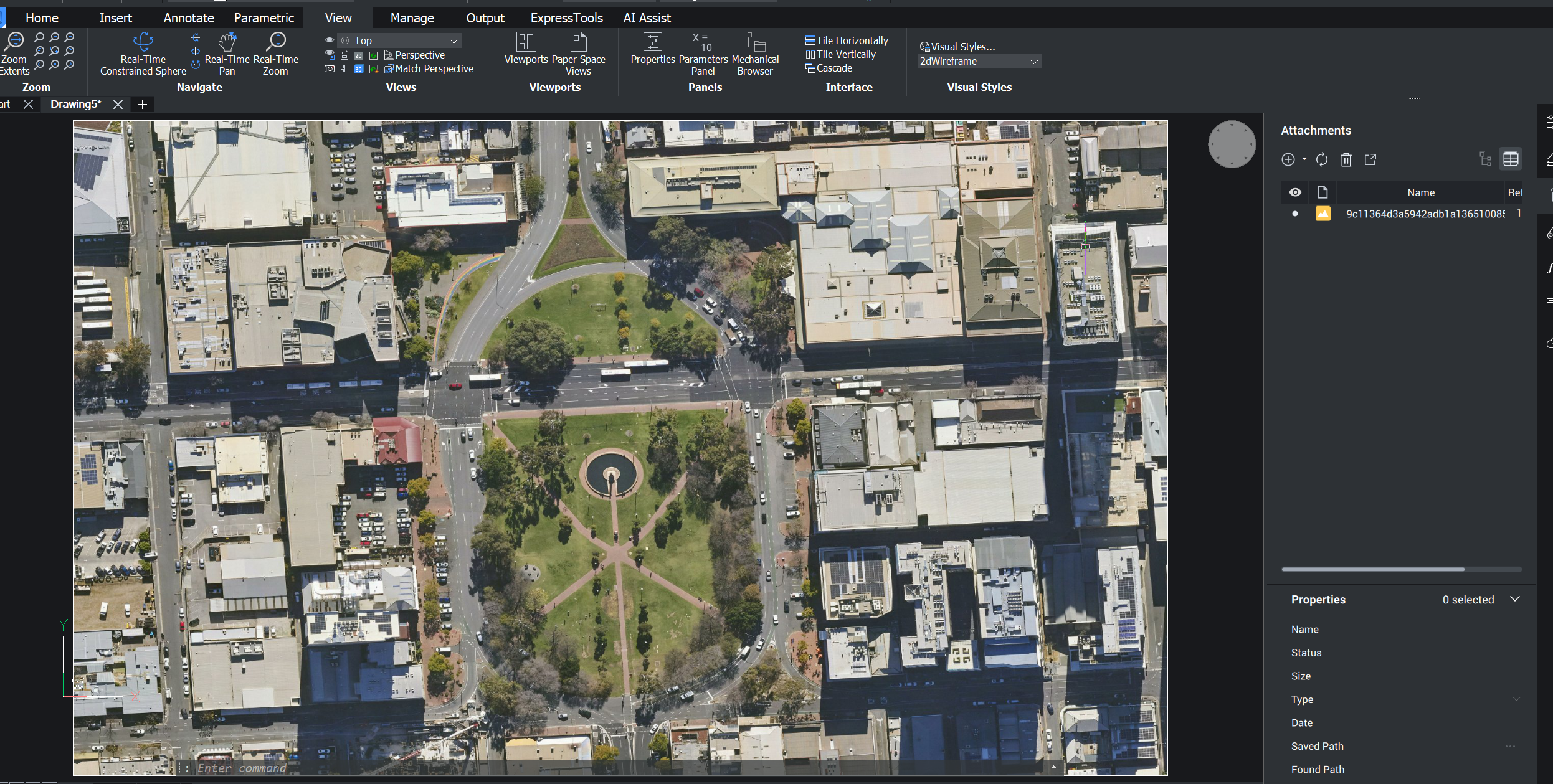The height and width of the screenshot is (784, 1553).
Task: Close the Drawing5* document tab
Action: tap(118, 104)
